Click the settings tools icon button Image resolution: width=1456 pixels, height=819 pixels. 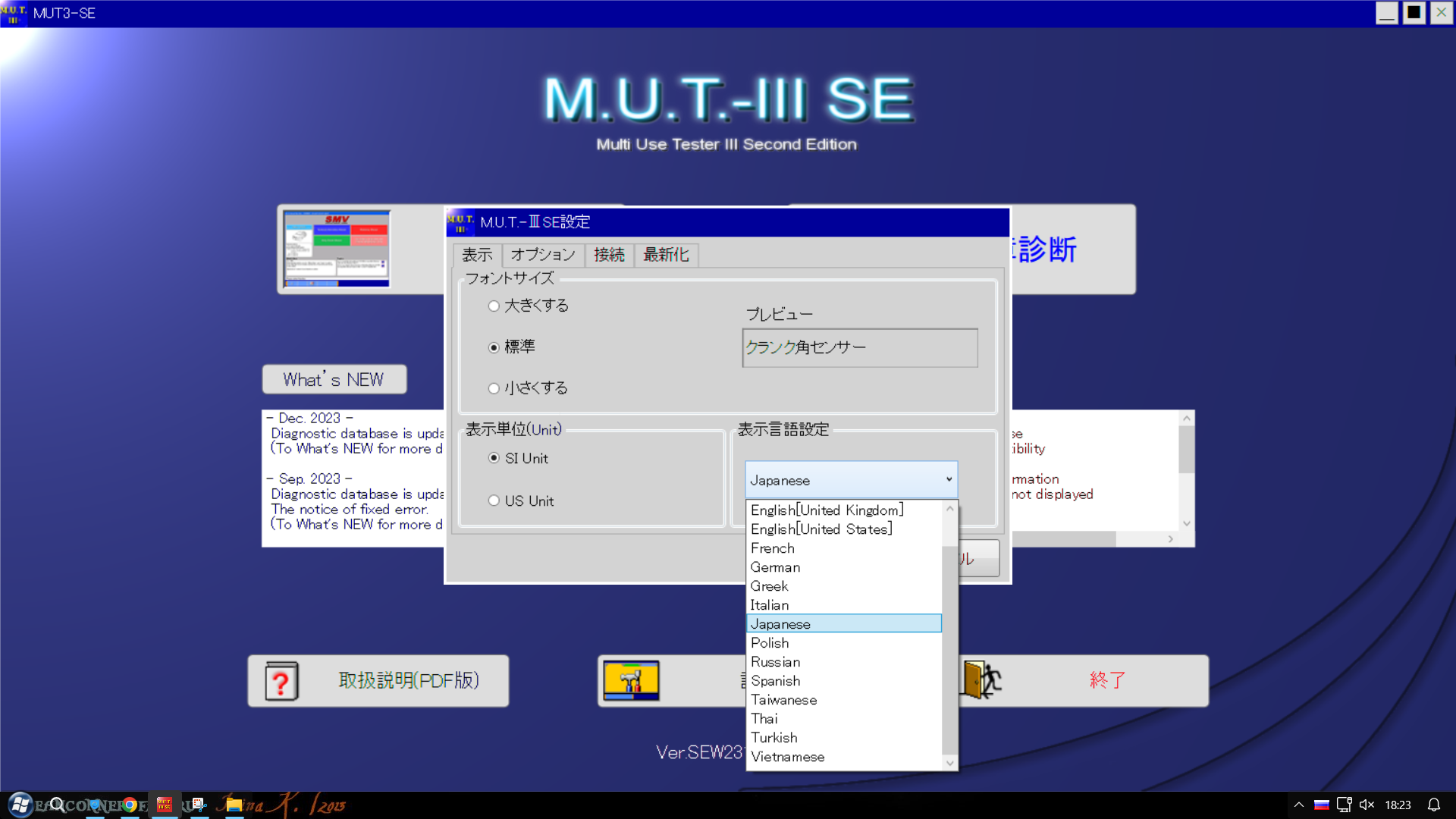pos(631,680)
